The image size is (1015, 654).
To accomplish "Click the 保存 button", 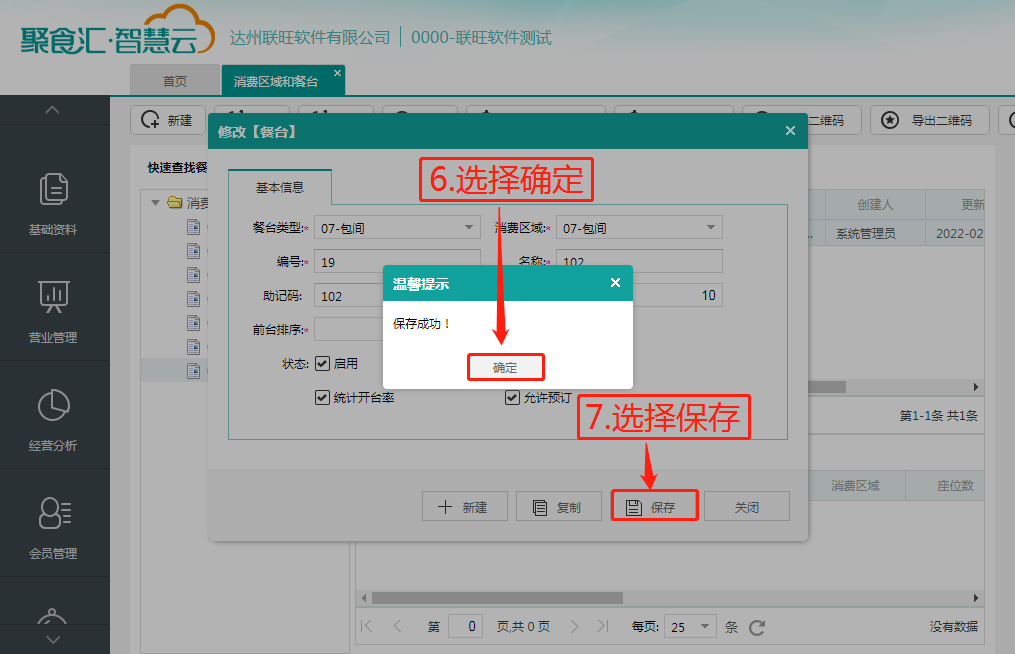I will [x=654, y=506].
